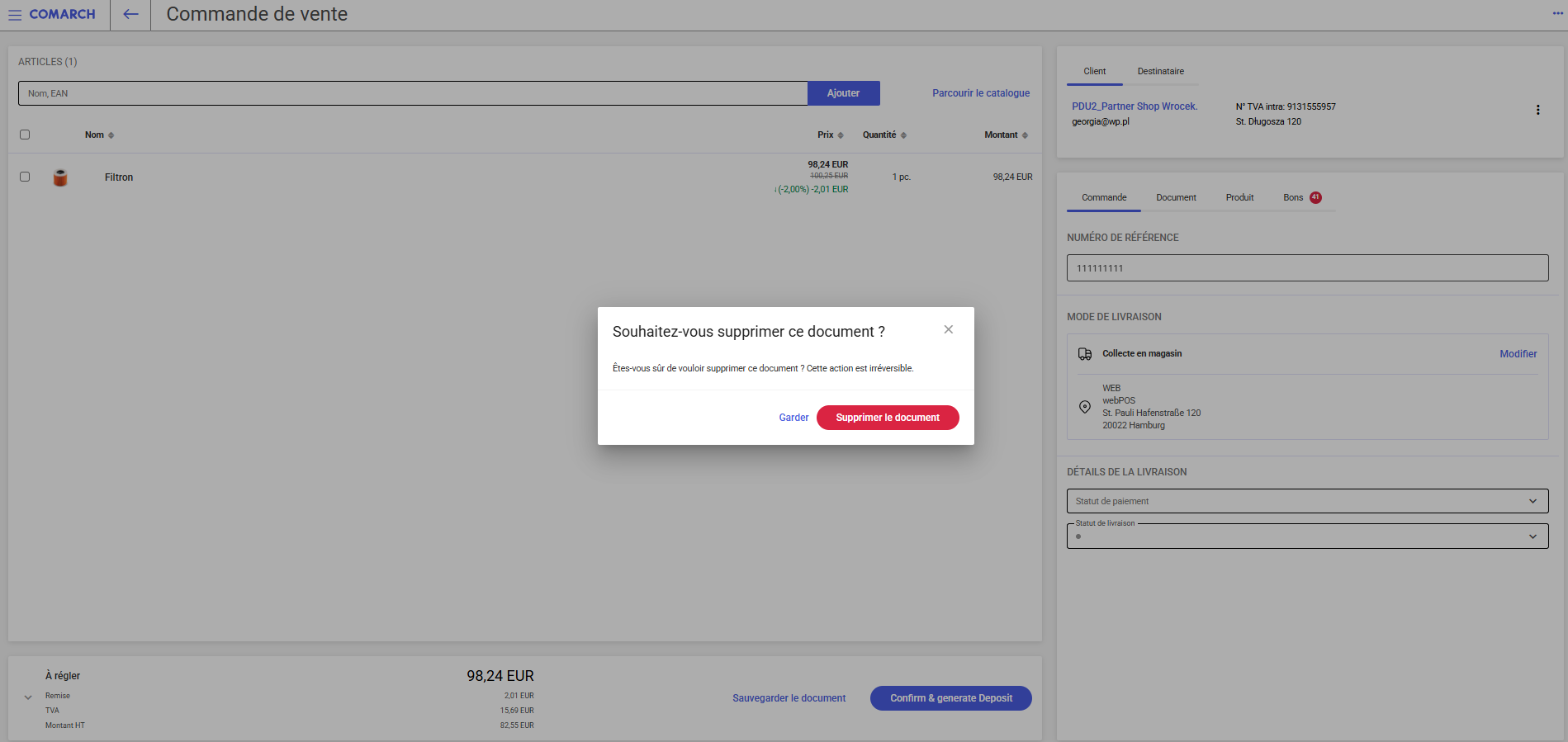Click the location pin icon
Viewport: 1568px width, 742px height.
coord(1084,407)
